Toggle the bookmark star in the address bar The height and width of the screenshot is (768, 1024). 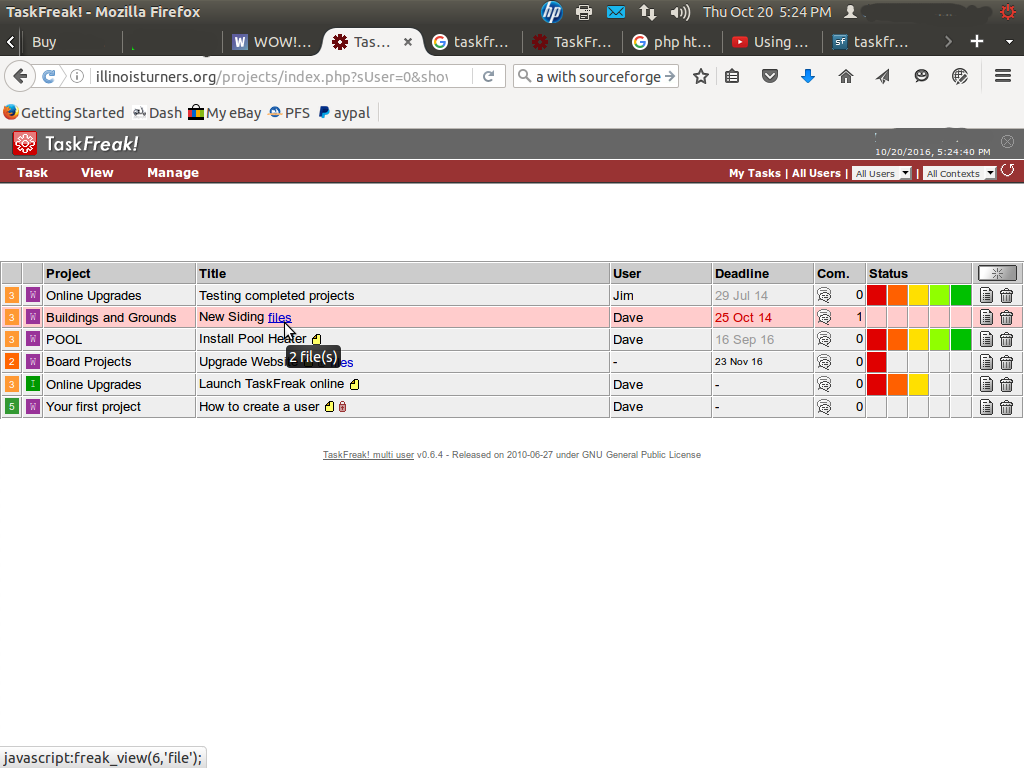point(700,75)
